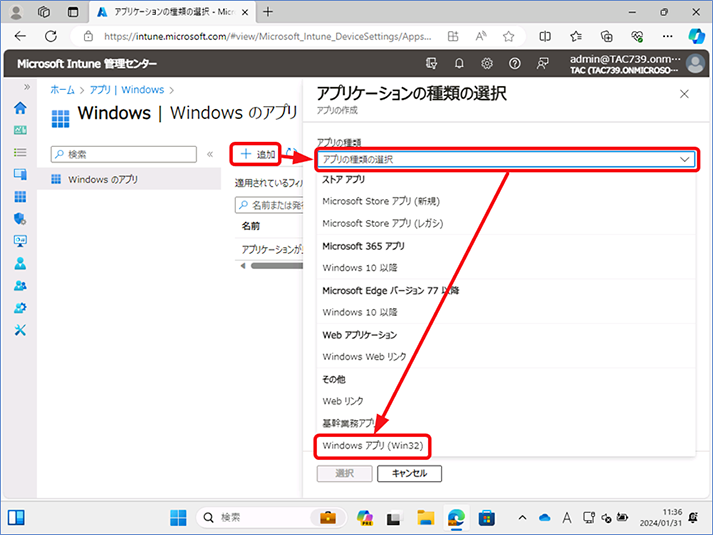Click the ホーム breadcrumb link
The image size is (713, 535).
[x=62, y=90]
